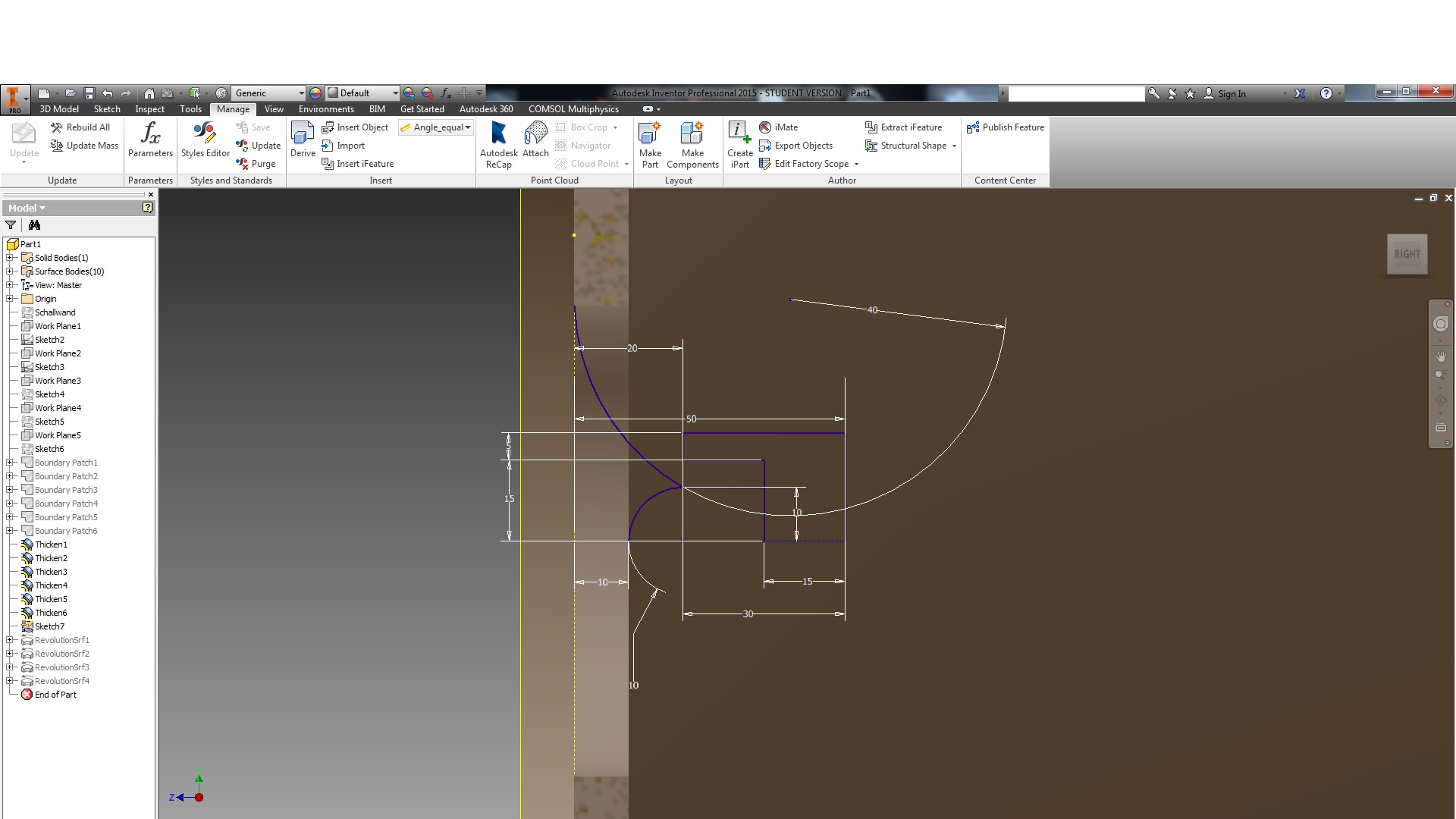Click the Publish Feature button
The height and width of the screenshot is (819, 1456).
tap(1006, 127)
